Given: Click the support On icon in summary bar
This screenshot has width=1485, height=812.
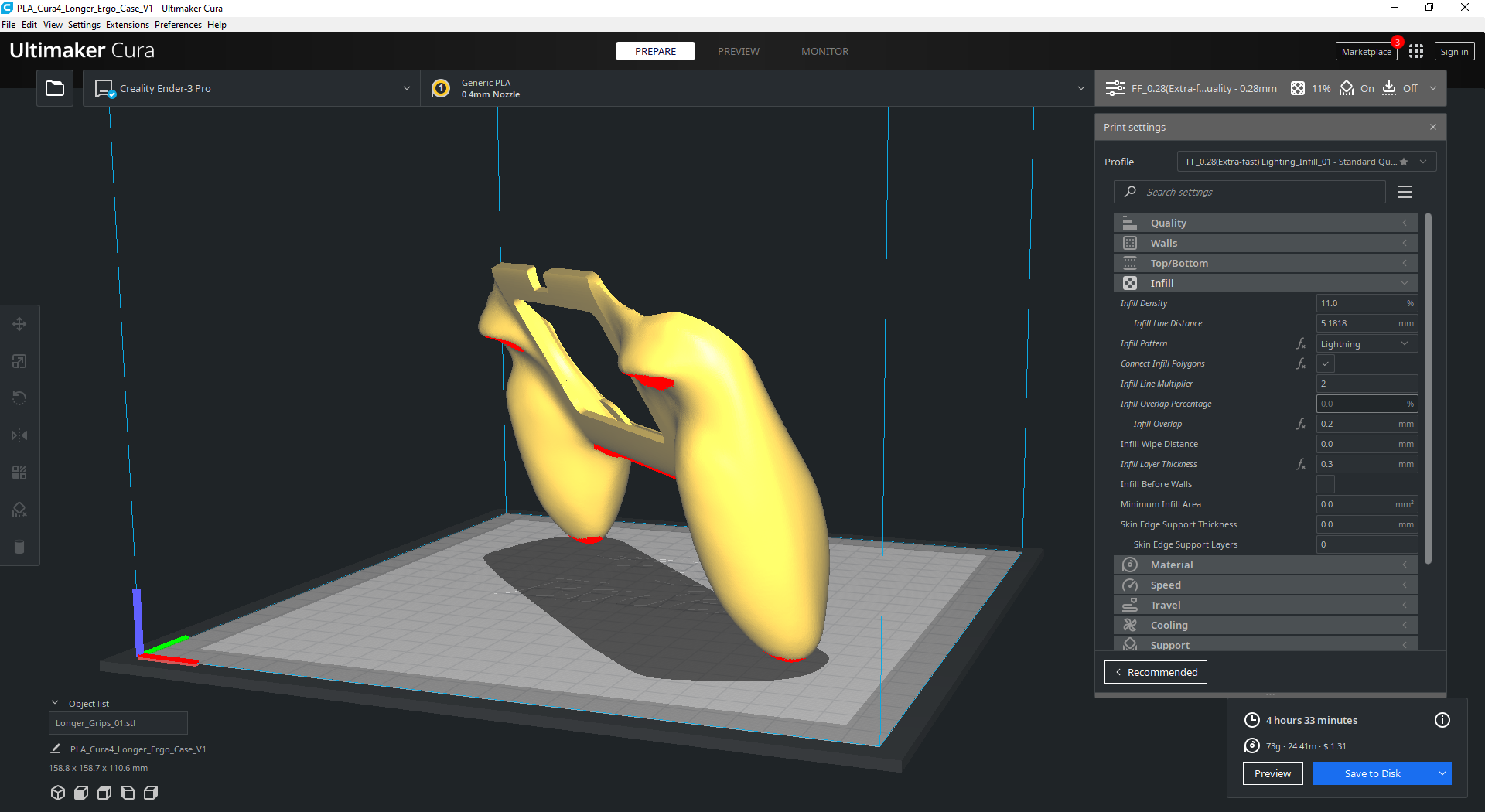Looking at the screenshot, I should click(1347, 88).
